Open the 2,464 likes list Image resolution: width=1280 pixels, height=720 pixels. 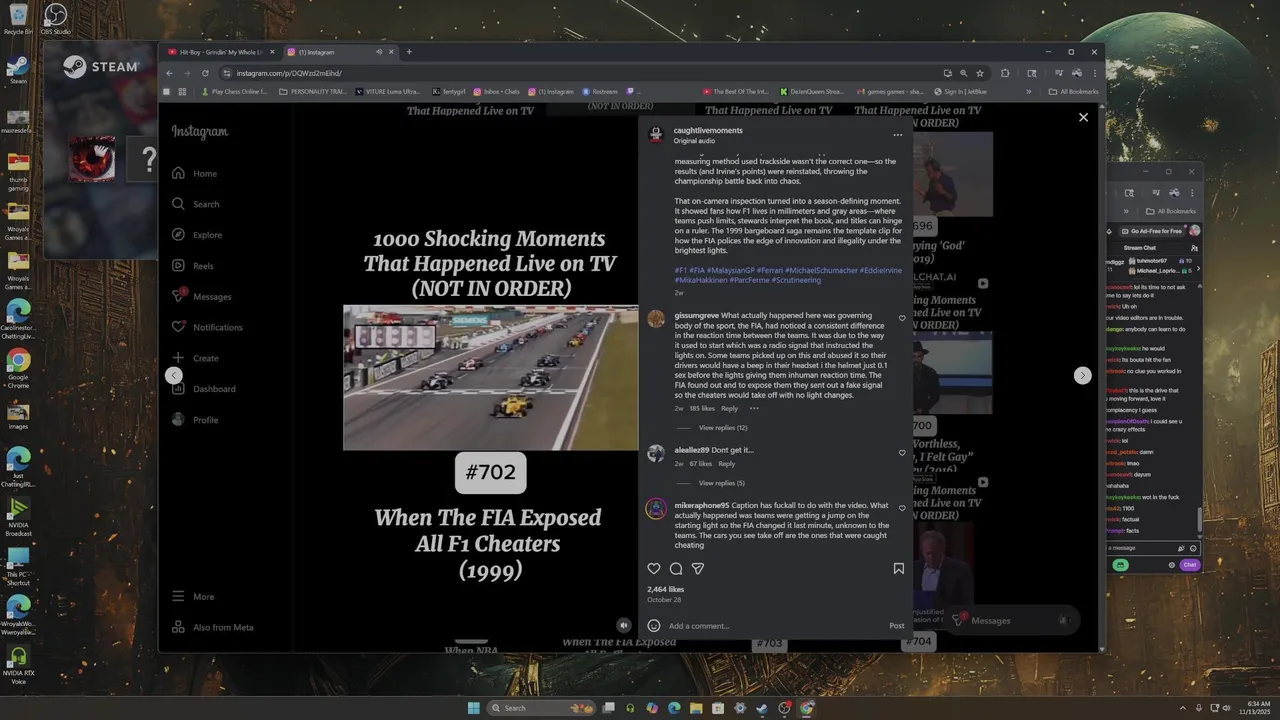(x=666, y=589)
